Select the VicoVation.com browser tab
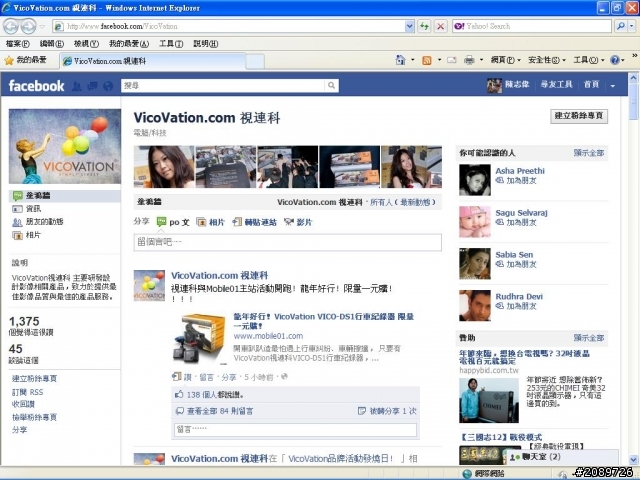Image resolution: width=640 pixels, height=480 pixels. [x=153, y=61]
